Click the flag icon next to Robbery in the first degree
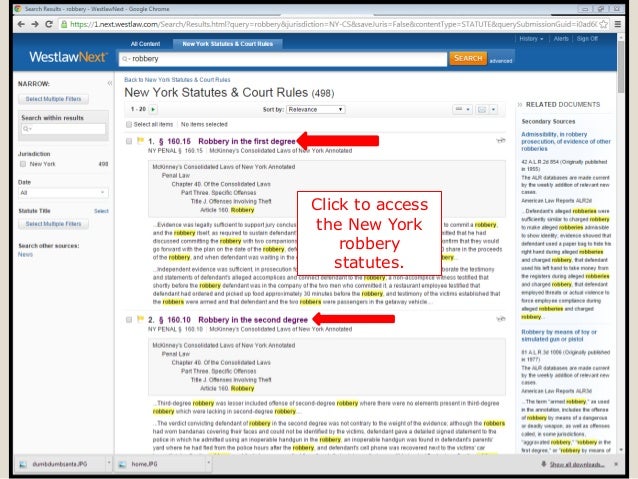The image size is (638, 479). point(140,141)
